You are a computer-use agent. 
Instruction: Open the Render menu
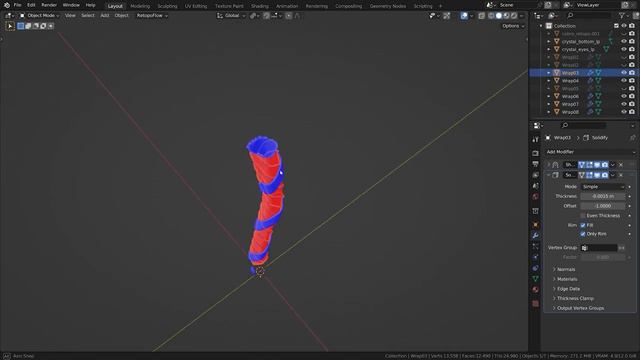pos(49,5)
